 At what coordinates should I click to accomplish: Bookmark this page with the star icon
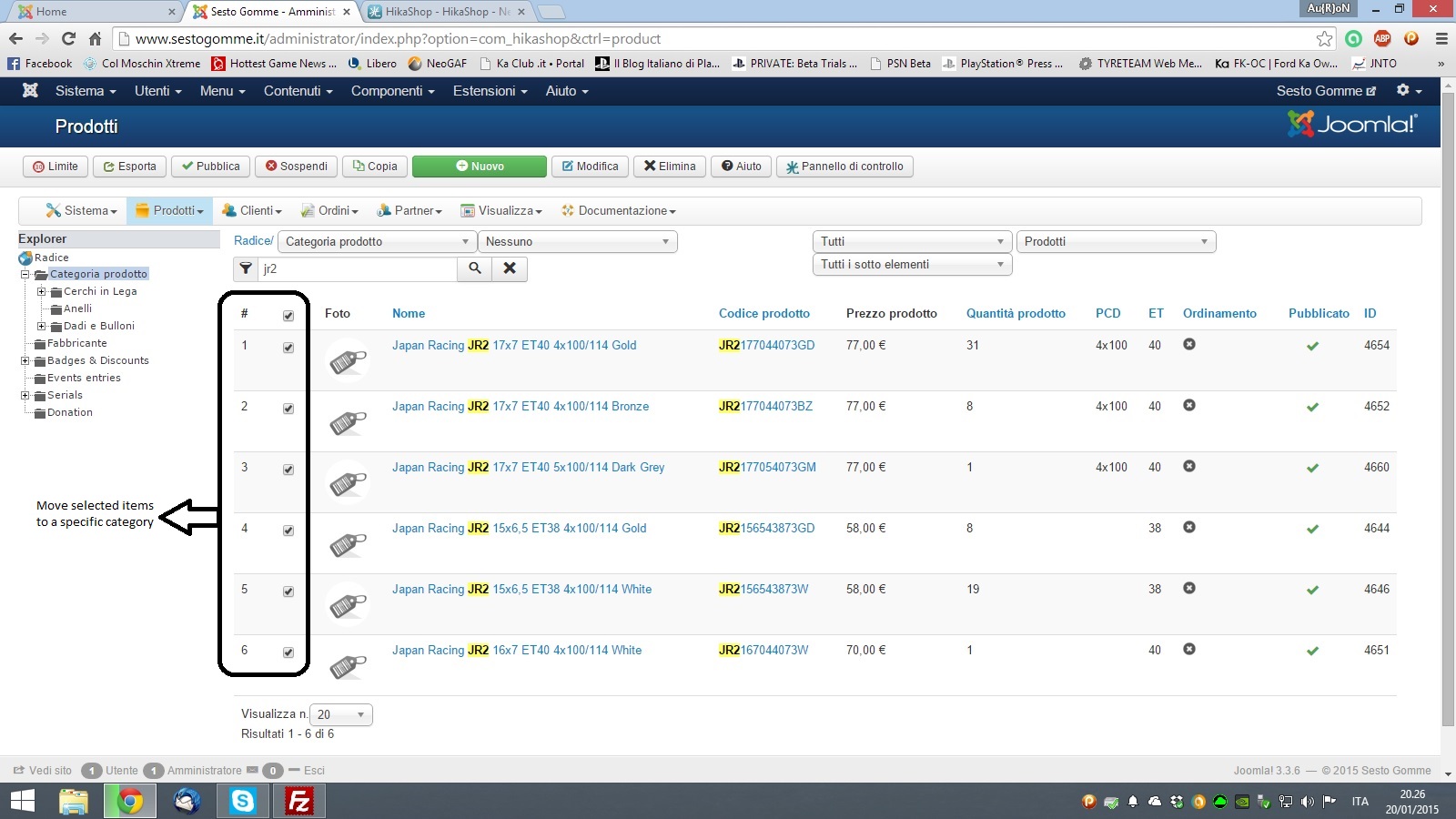[x=1324, y=38]
